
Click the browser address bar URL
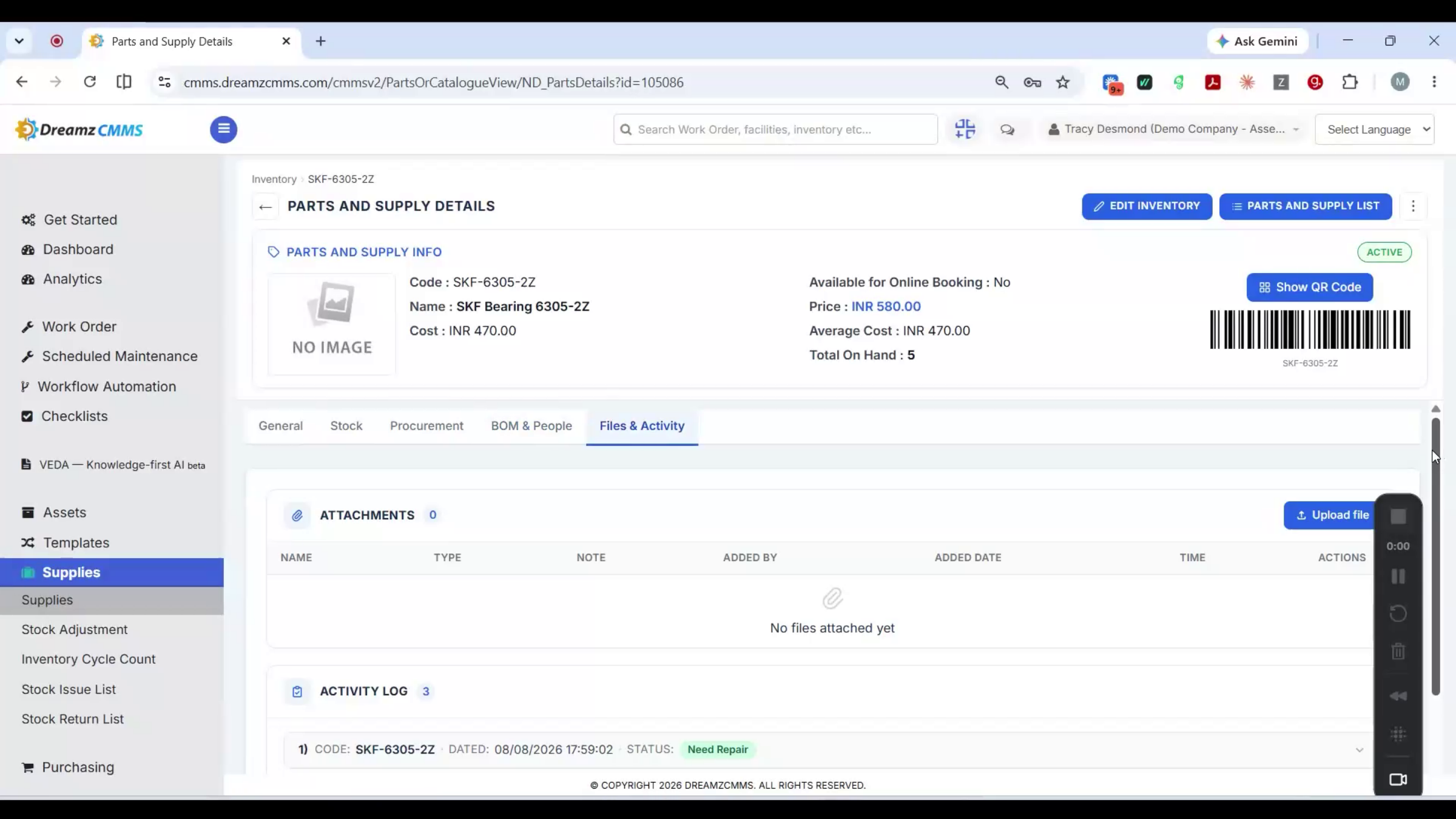433,83
